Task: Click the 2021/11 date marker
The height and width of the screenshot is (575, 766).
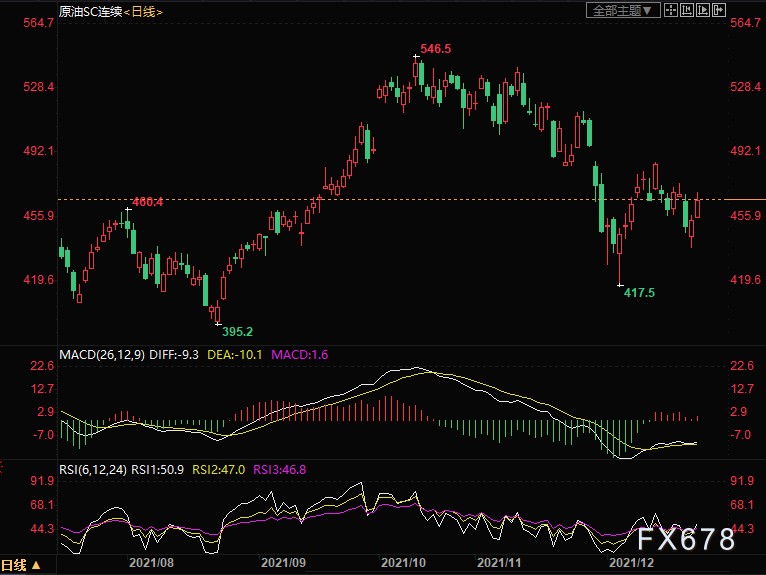Action: tap(499, 563)
